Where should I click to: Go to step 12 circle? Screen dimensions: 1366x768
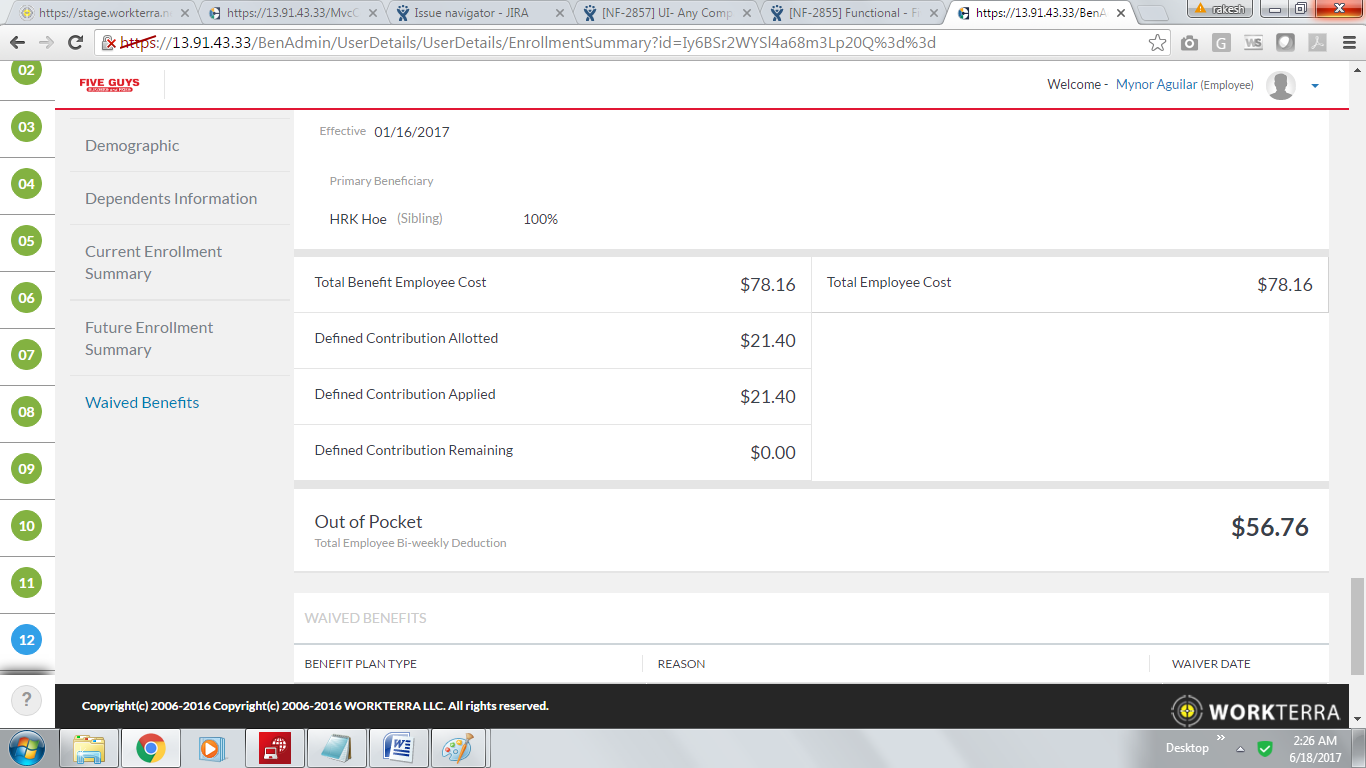point(26,640)
